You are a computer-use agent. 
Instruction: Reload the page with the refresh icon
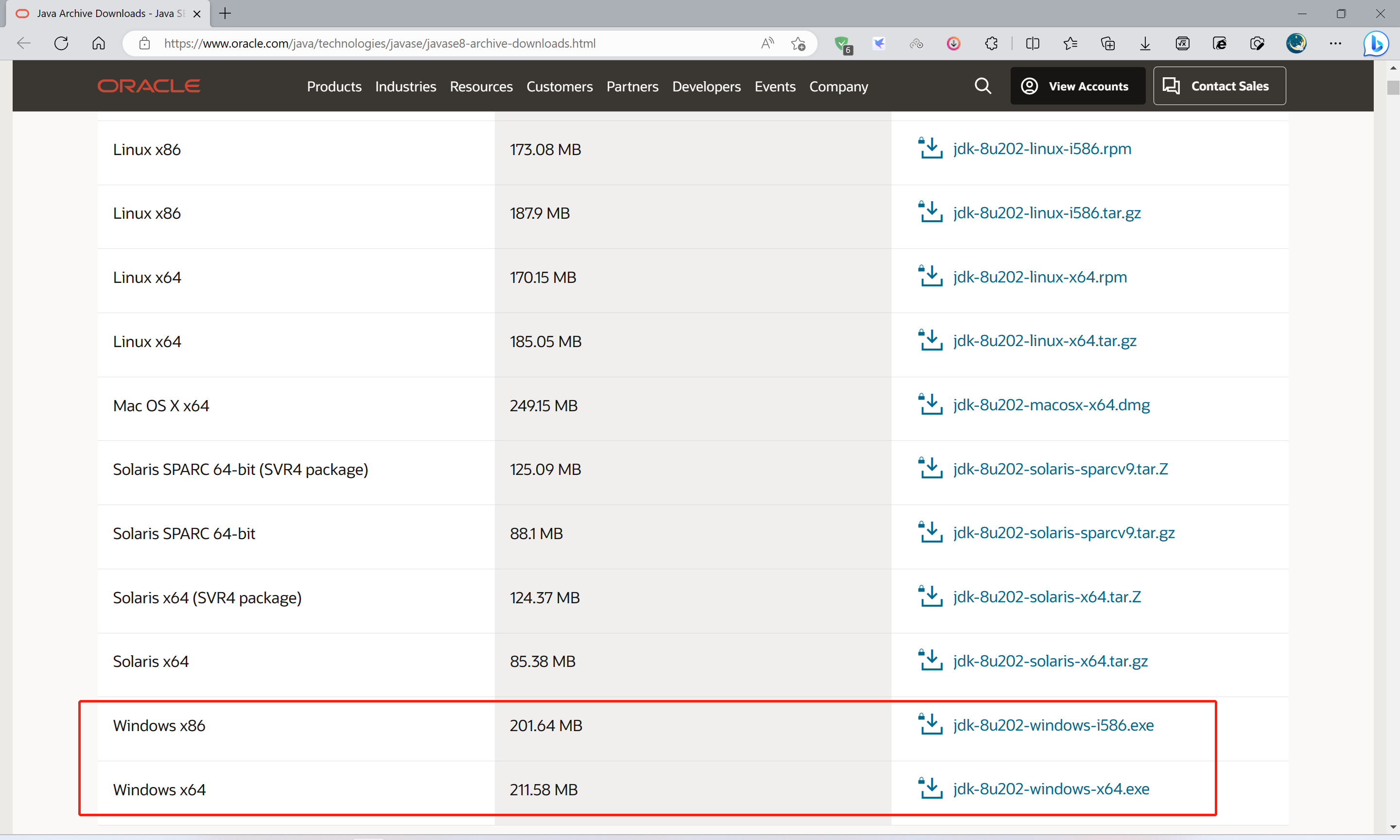point(61,43)
